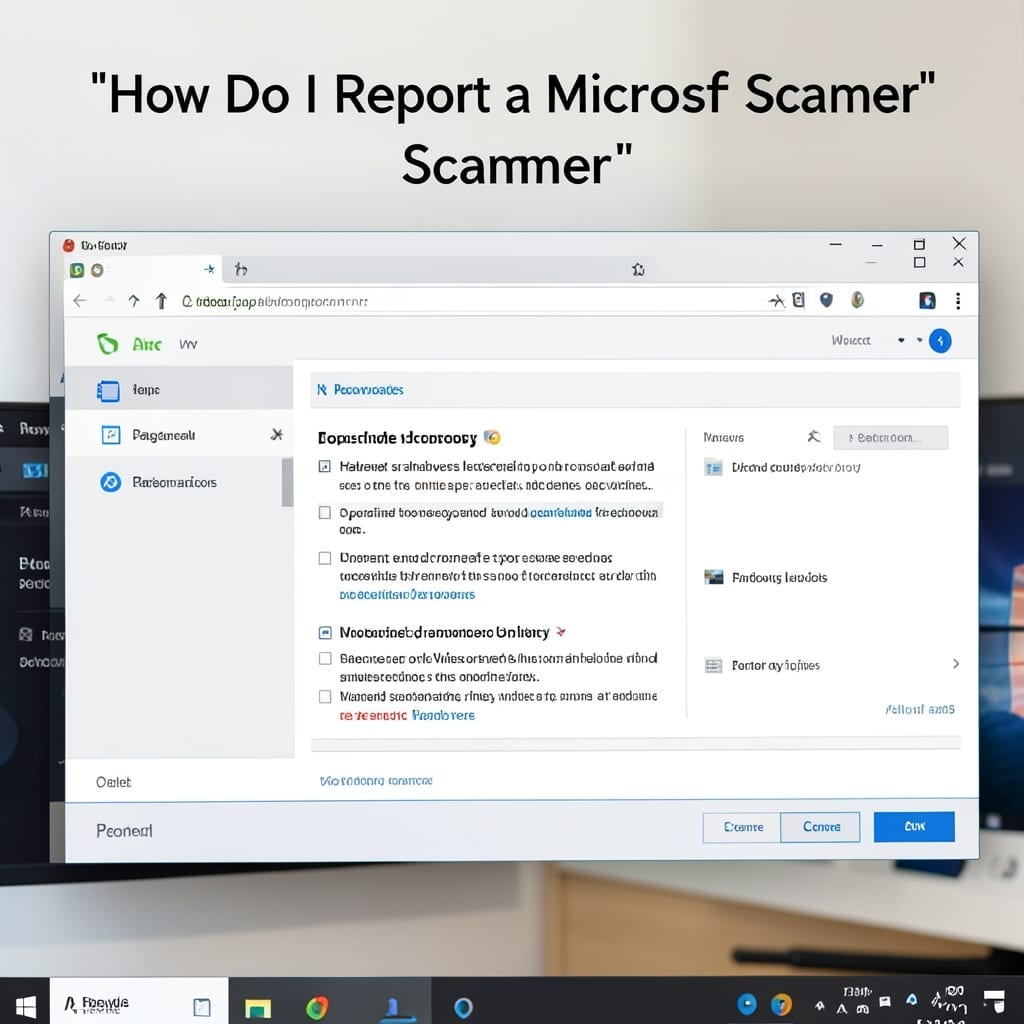Click the blue link under the Dnenent paragraph
1024x1024 pixels.
[407, 595]
